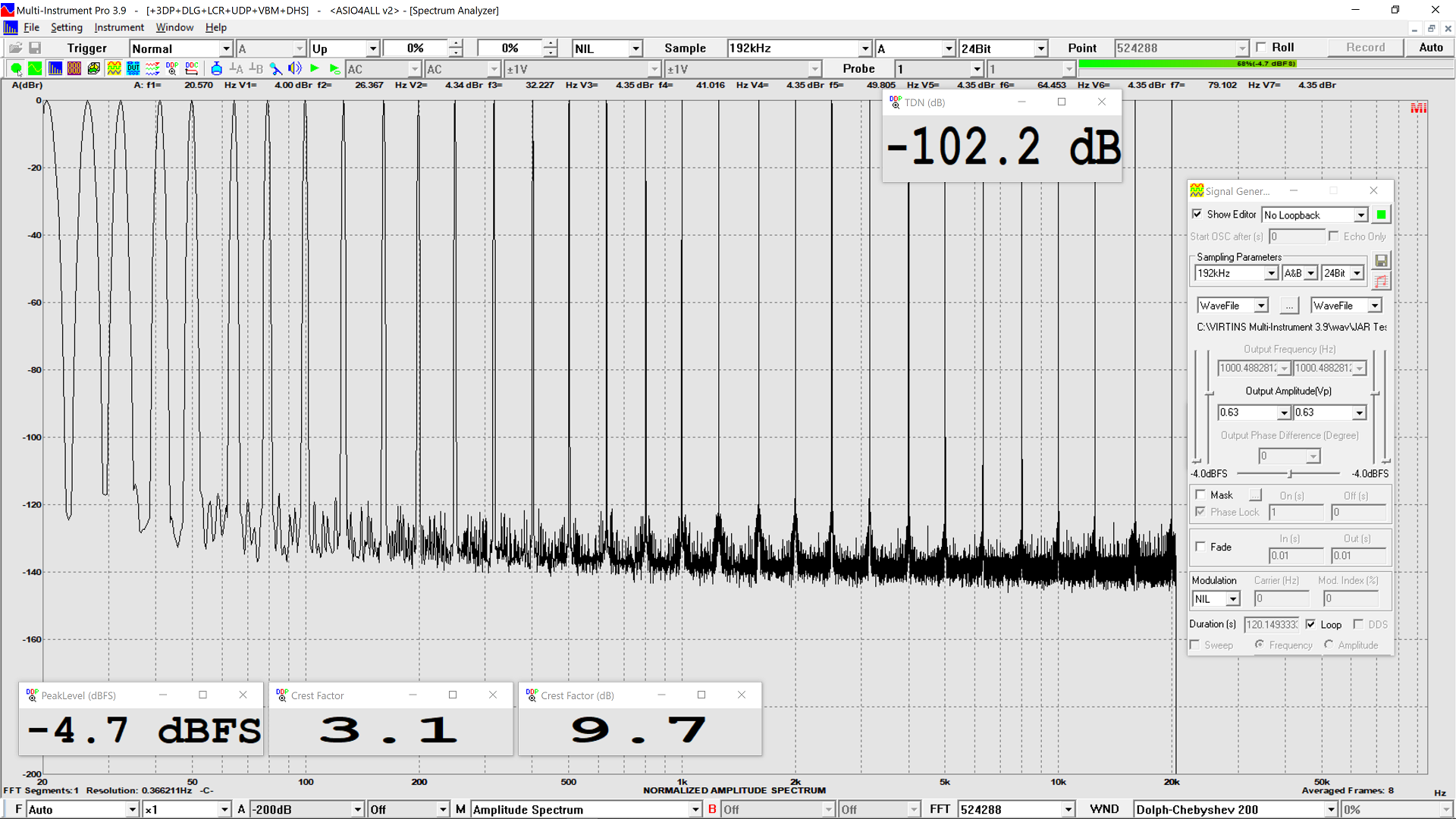Open the Trigger mode Normal dropdown
This screenshot has width=1456, height=819.
pyautogui.click(x=180, y=48)
